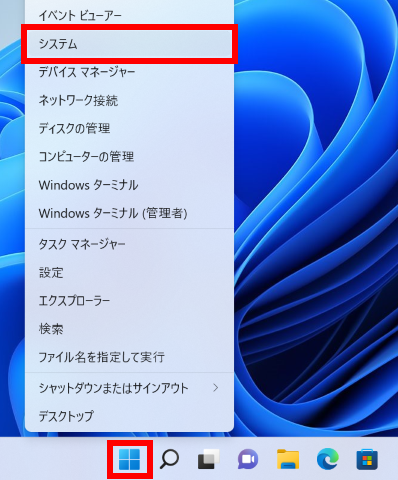Open Microsoft Store from the taskbar
Viewport: 398px width, 480px height.
[x=367, y=459]
